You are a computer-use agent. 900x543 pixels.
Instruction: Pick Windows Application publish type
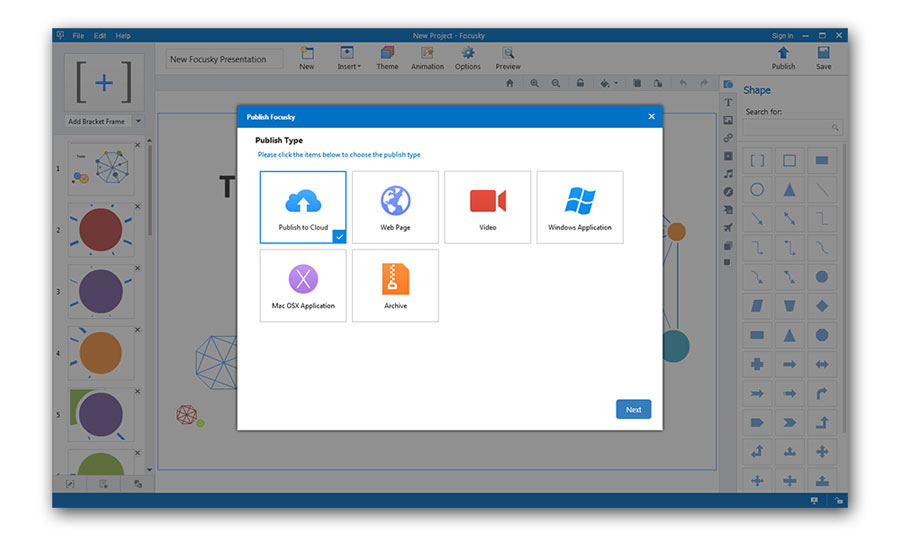580,207
